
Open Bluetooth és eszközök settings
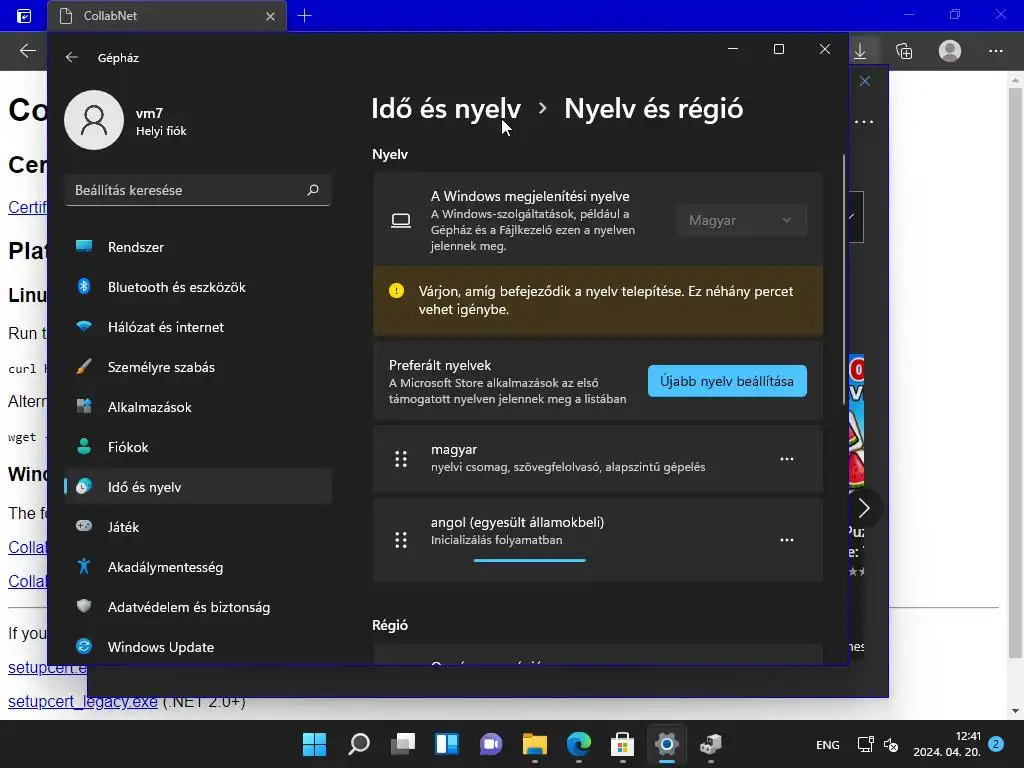click(198, 287)
